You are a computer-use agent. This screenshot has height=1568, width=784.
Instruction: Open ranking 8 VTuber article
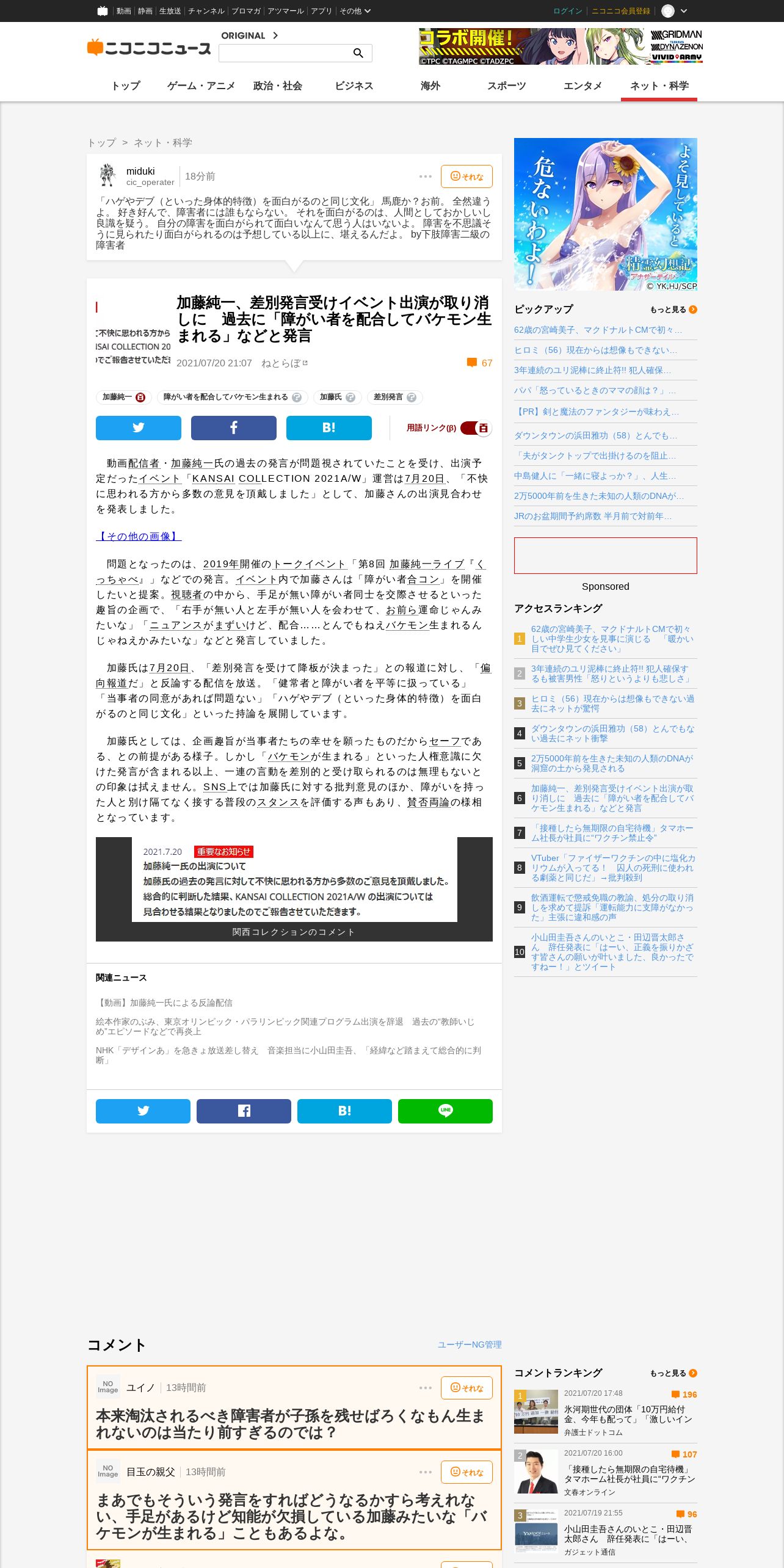click(613, 868)
